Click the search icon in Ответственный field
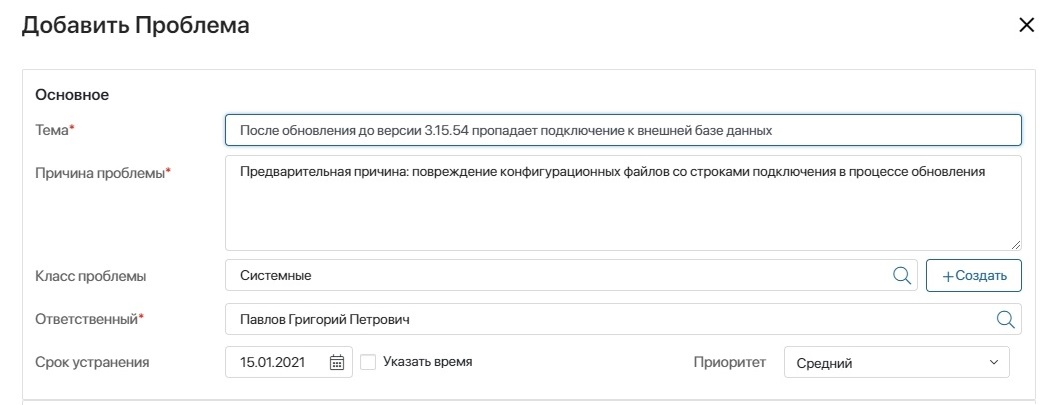The height and width of the screenshot is (405, 1040). click(1006, 319)
